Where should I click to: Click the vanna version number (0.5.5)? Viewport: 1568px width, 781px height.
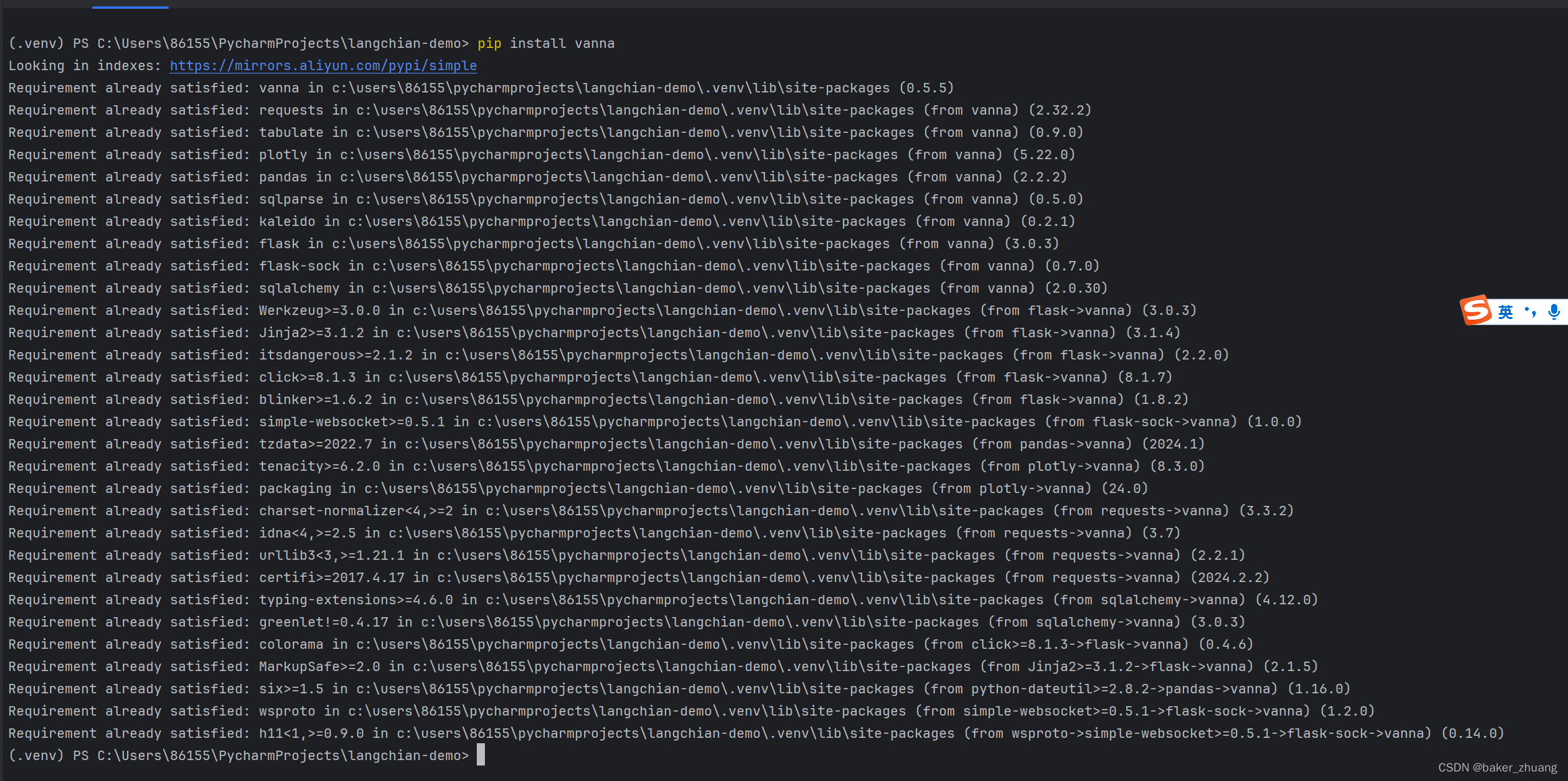click(927, 87)
